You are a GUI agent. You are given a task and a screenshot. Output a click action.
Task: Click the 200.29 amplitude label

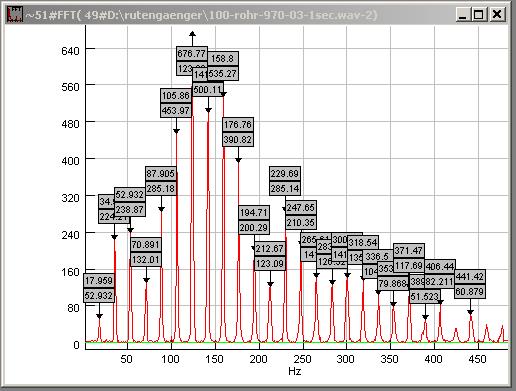click(254, 228)
